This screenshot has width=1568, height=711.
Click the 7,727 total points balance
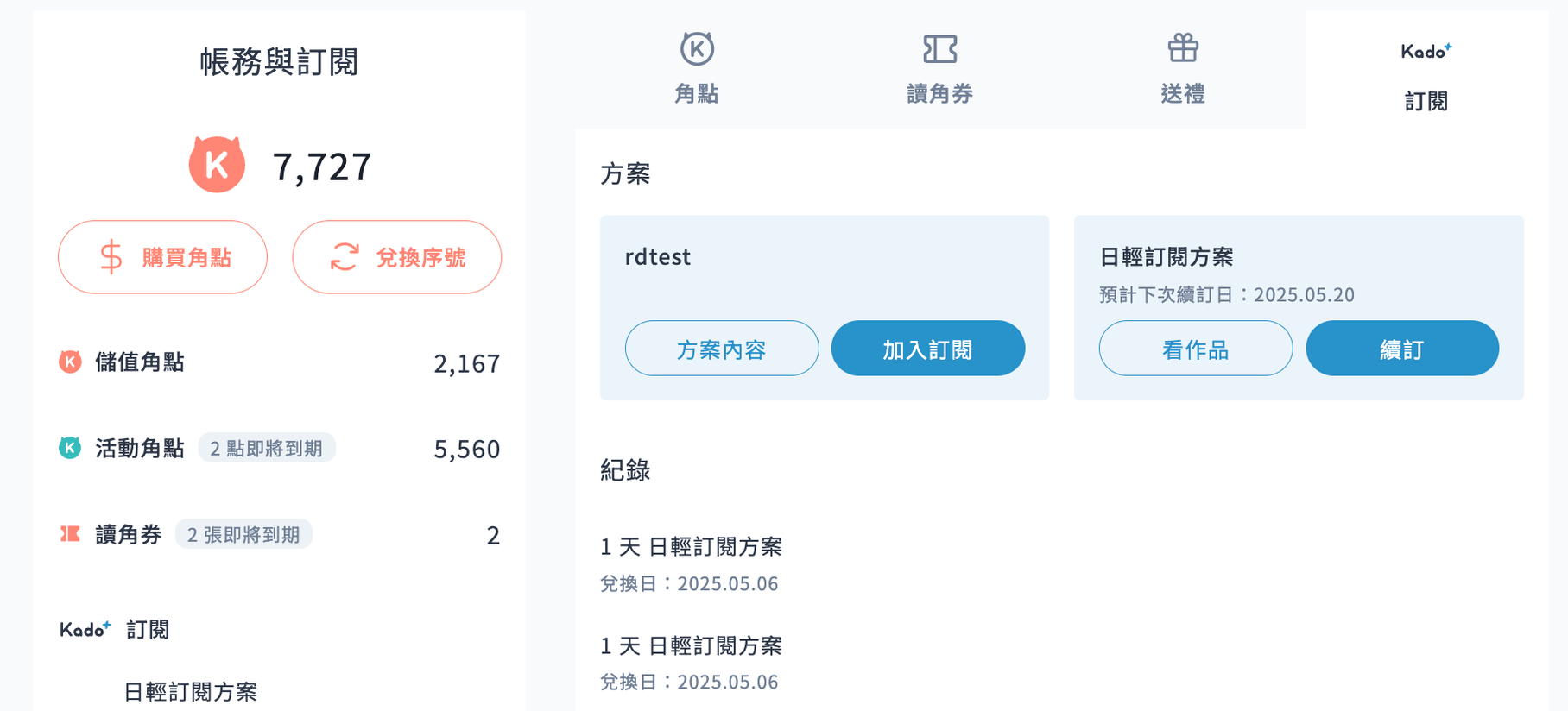(x=322, y=167)
